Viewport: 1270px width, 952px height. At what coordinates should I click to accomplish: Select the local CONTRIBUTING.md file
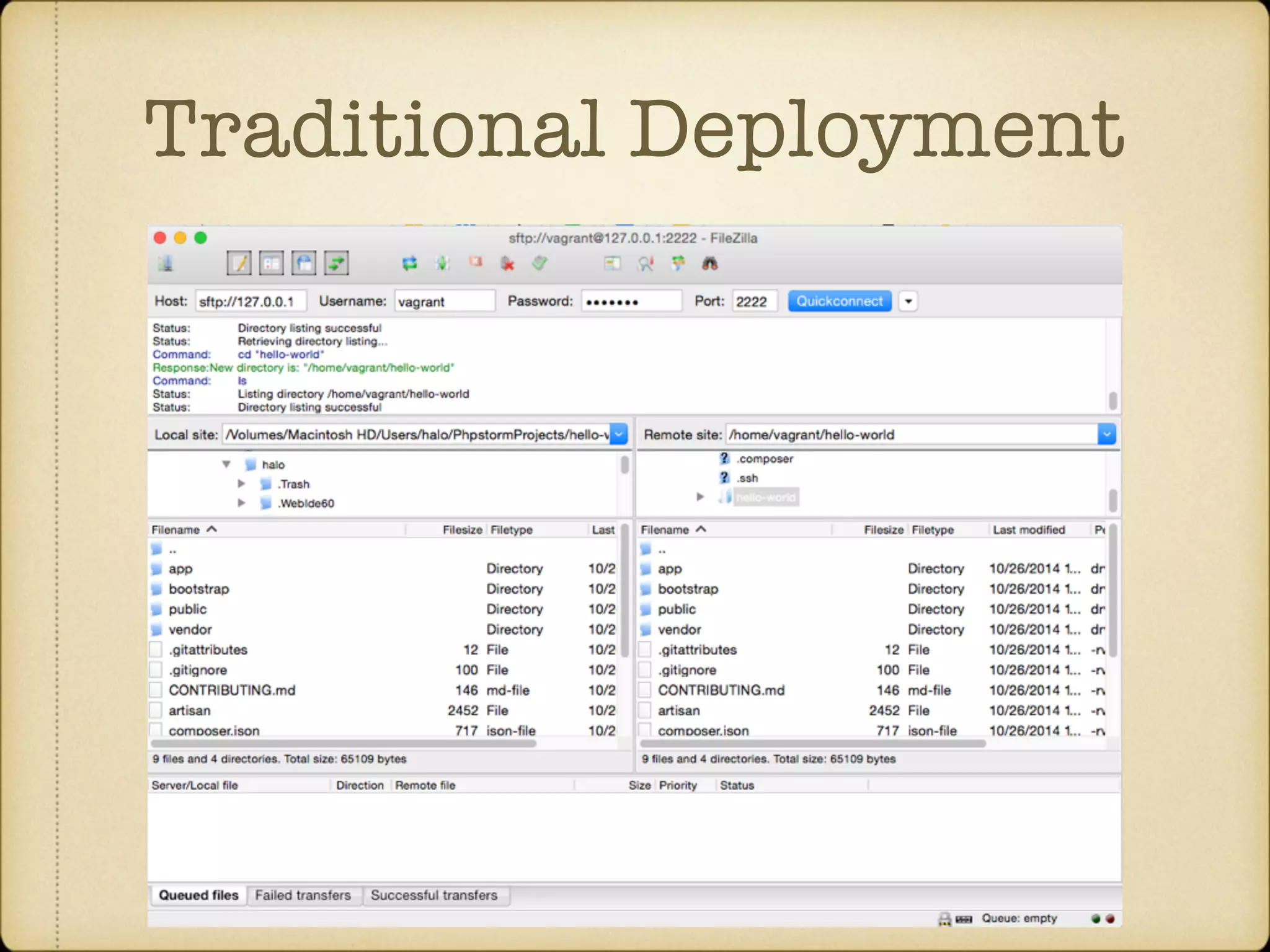coord(383,690)
